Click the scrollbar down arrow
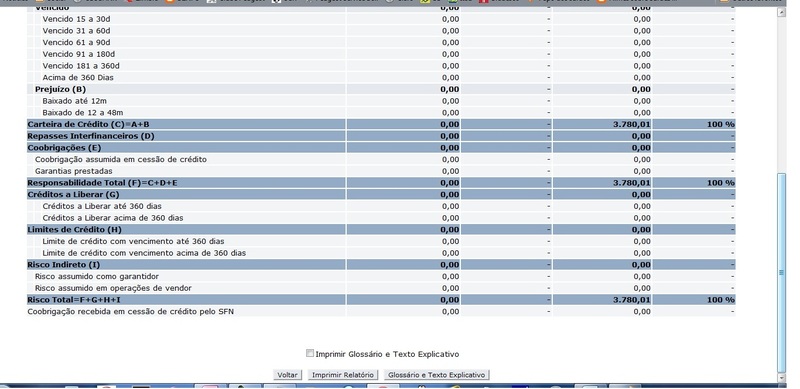This screenshot has height=389, width=800. 782,377
